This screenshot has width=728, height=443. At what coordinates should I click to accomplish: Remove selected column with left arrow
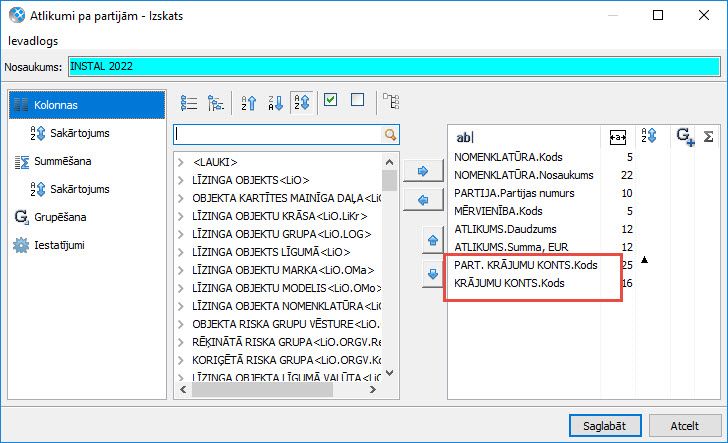tap(422, 200)
